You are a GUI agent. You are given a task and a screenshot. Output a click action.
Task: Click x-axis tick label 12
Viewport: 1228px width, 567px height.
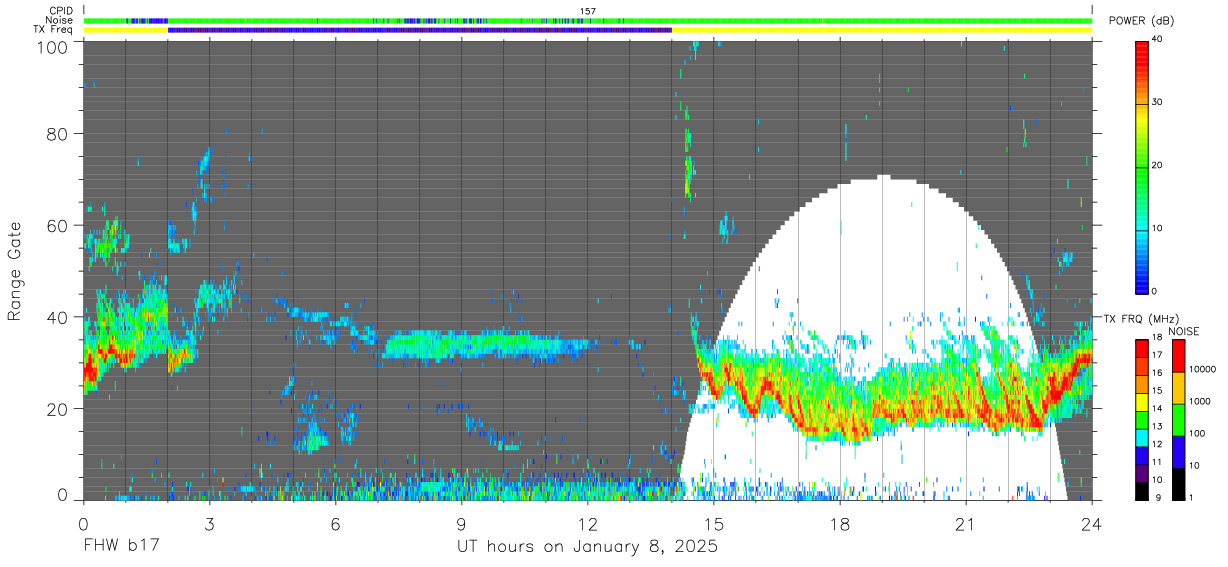[x=587, y=524]
